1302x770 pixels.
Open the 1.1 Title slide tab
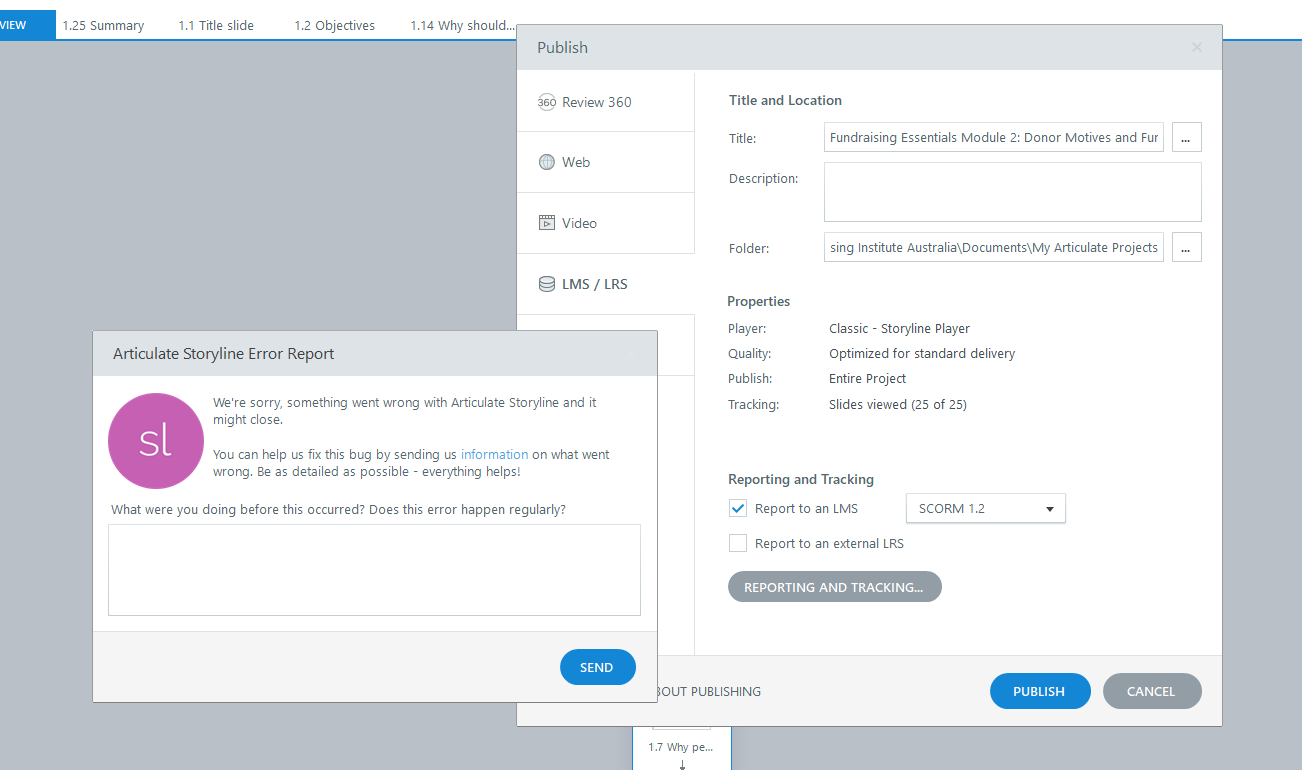216,25
